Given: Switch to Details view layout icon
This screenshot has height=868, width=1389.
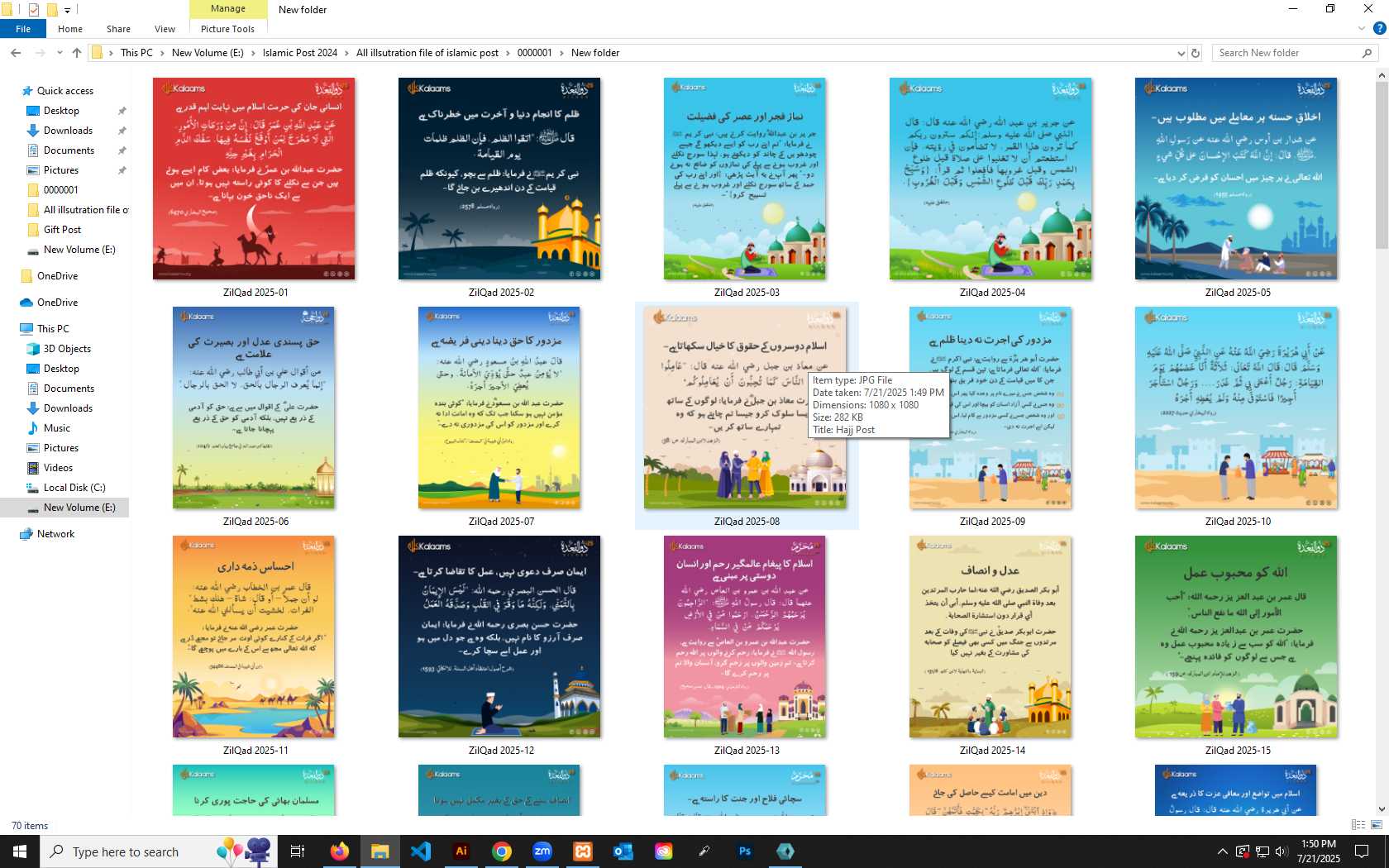Looking at the screenshot, I should (x=1358, y=825).
